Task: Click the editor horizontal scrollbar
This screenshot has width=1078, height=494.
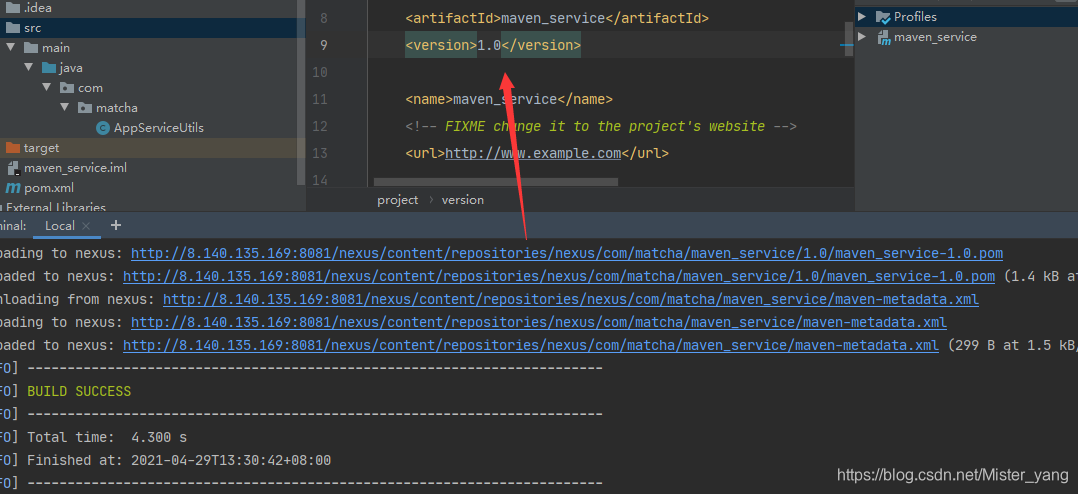Action: tap(496, 183)
